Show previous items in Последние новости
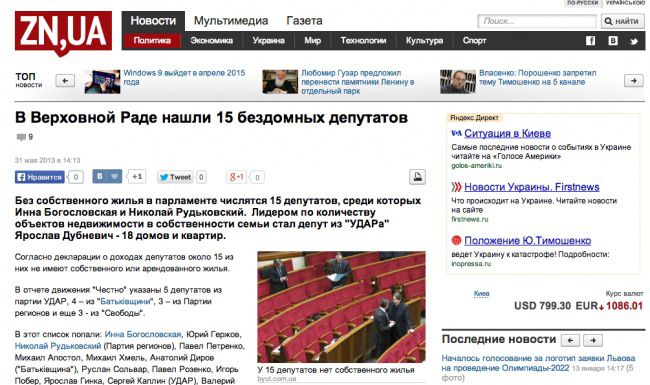The image size is (650, 385). point(570,340)
